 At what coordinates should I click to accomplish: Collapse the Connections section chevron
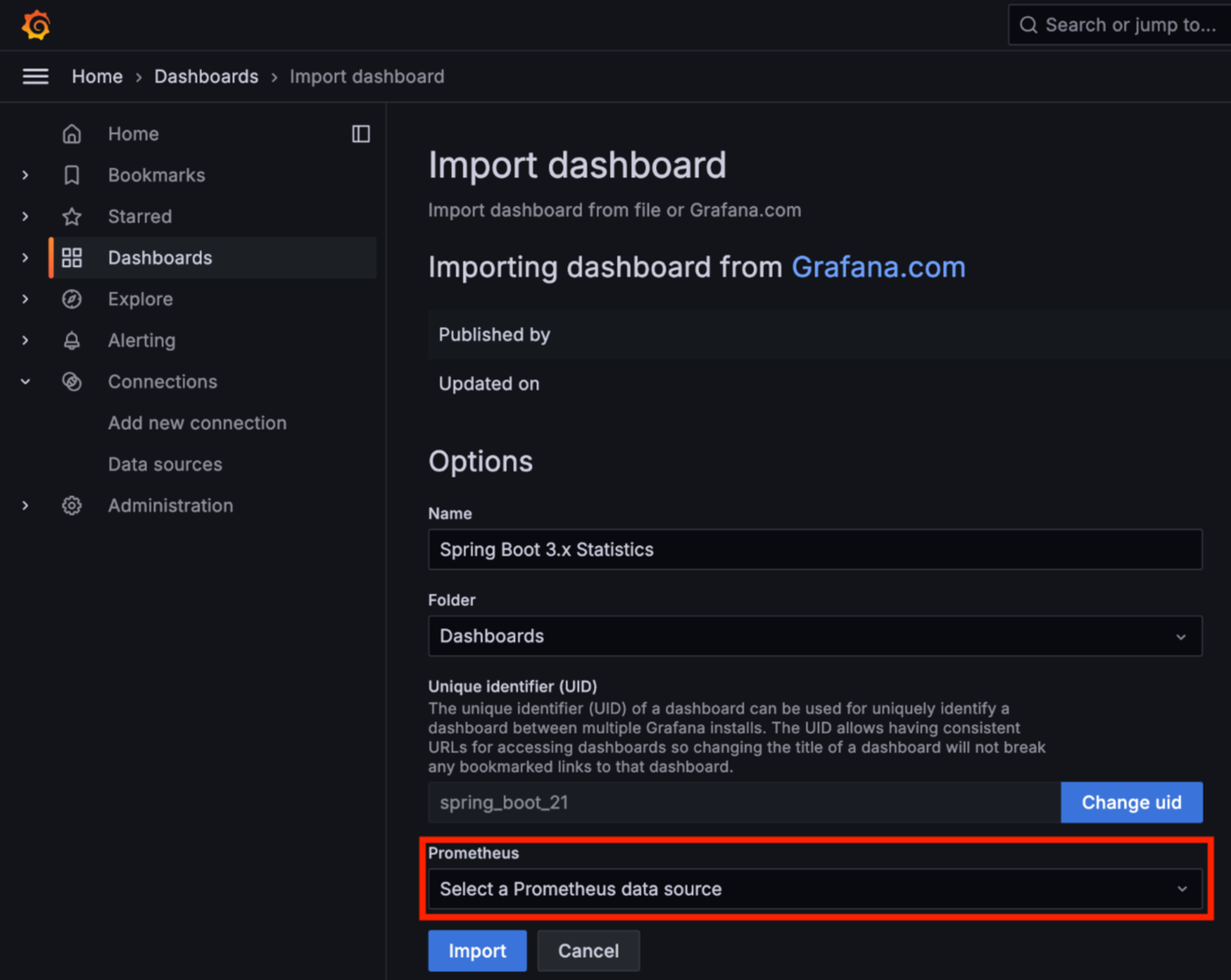(26, 382)
